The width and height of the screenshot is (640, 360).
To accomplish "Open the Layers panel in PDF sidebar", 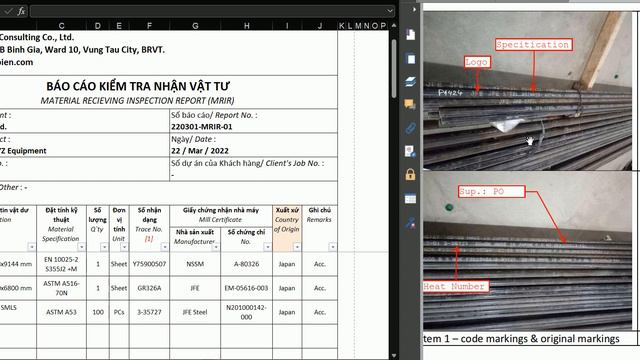I will coord(410,82).
